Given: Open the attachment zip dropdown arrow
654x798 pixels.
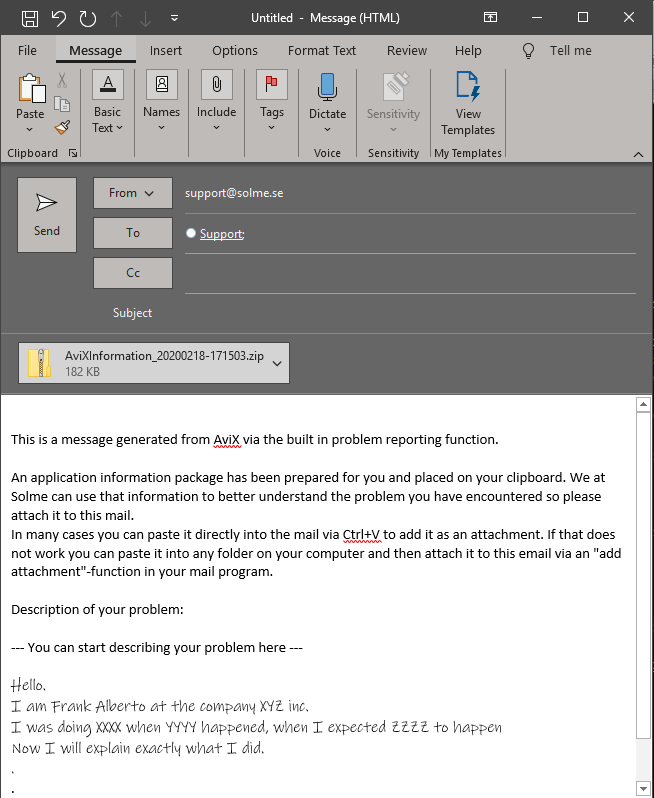Looking at the screenshot, I should pyautogui.click(x=277, y=363).
